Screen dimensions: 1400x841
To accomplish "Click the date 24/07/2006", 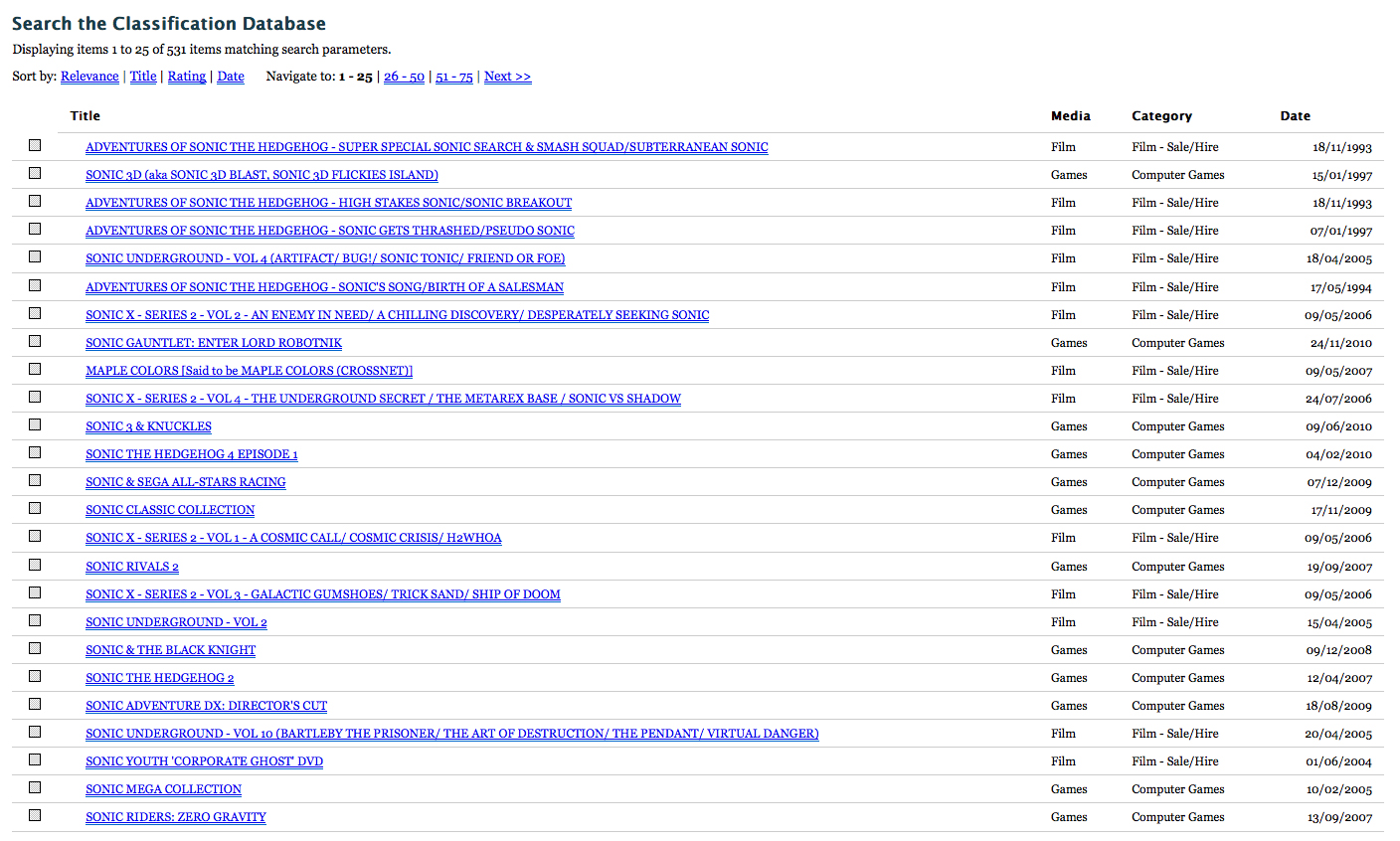I will tap(1338, 399).
